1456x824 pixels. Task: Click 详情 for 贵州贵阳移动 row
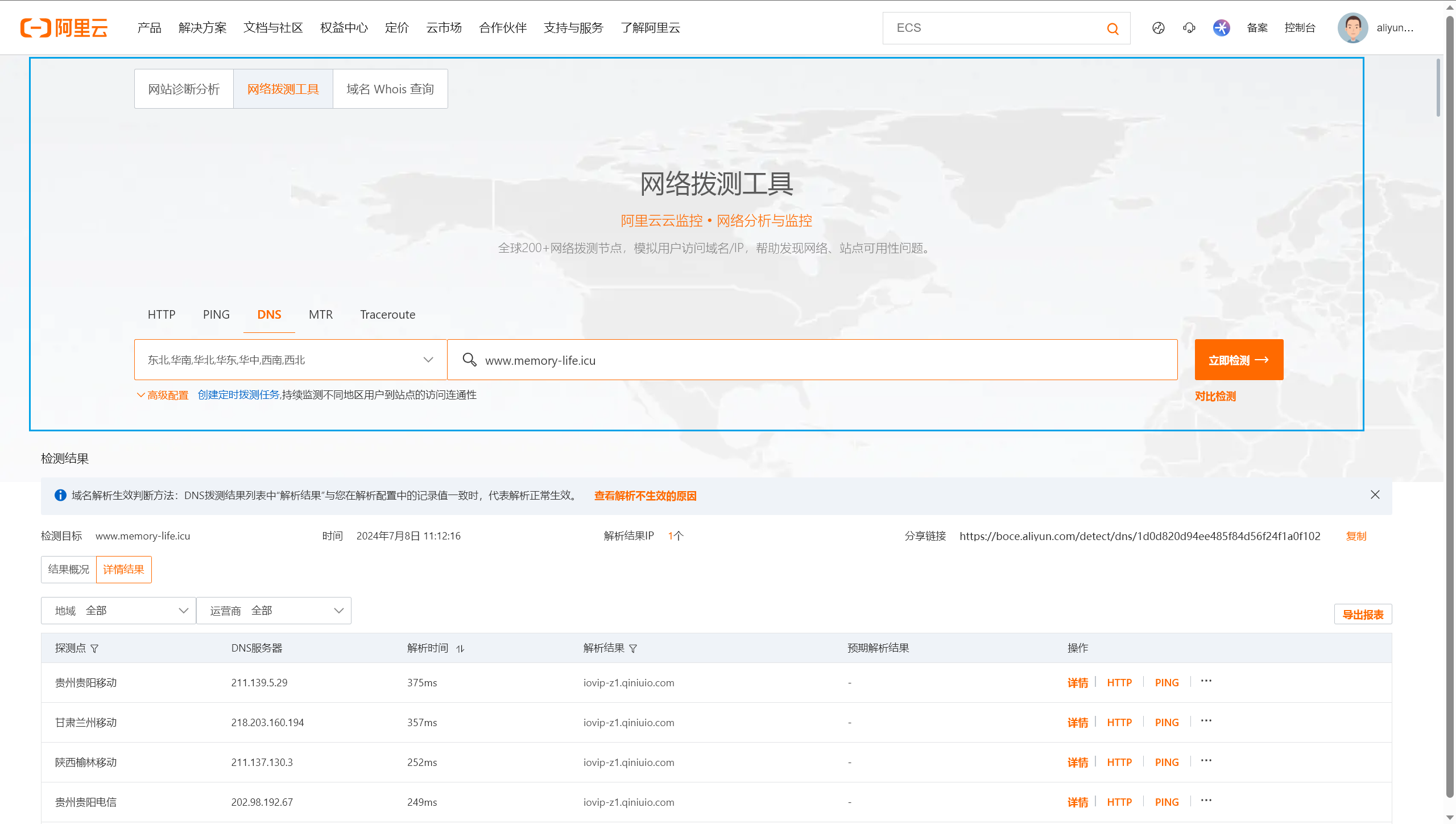[x=1077, y=683]
